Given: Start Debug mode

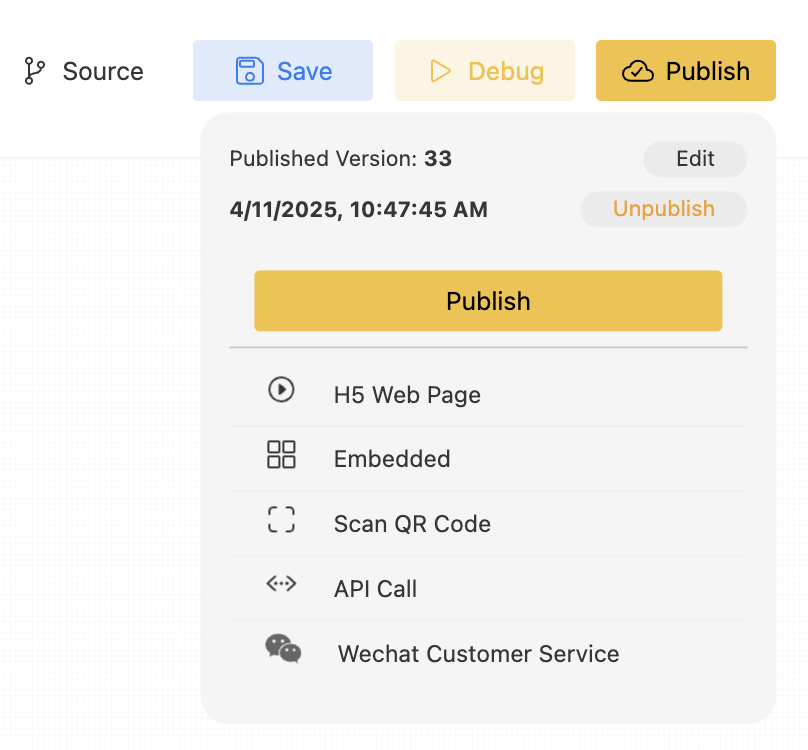Looking at the screenshot, I should tap(485, 71).
